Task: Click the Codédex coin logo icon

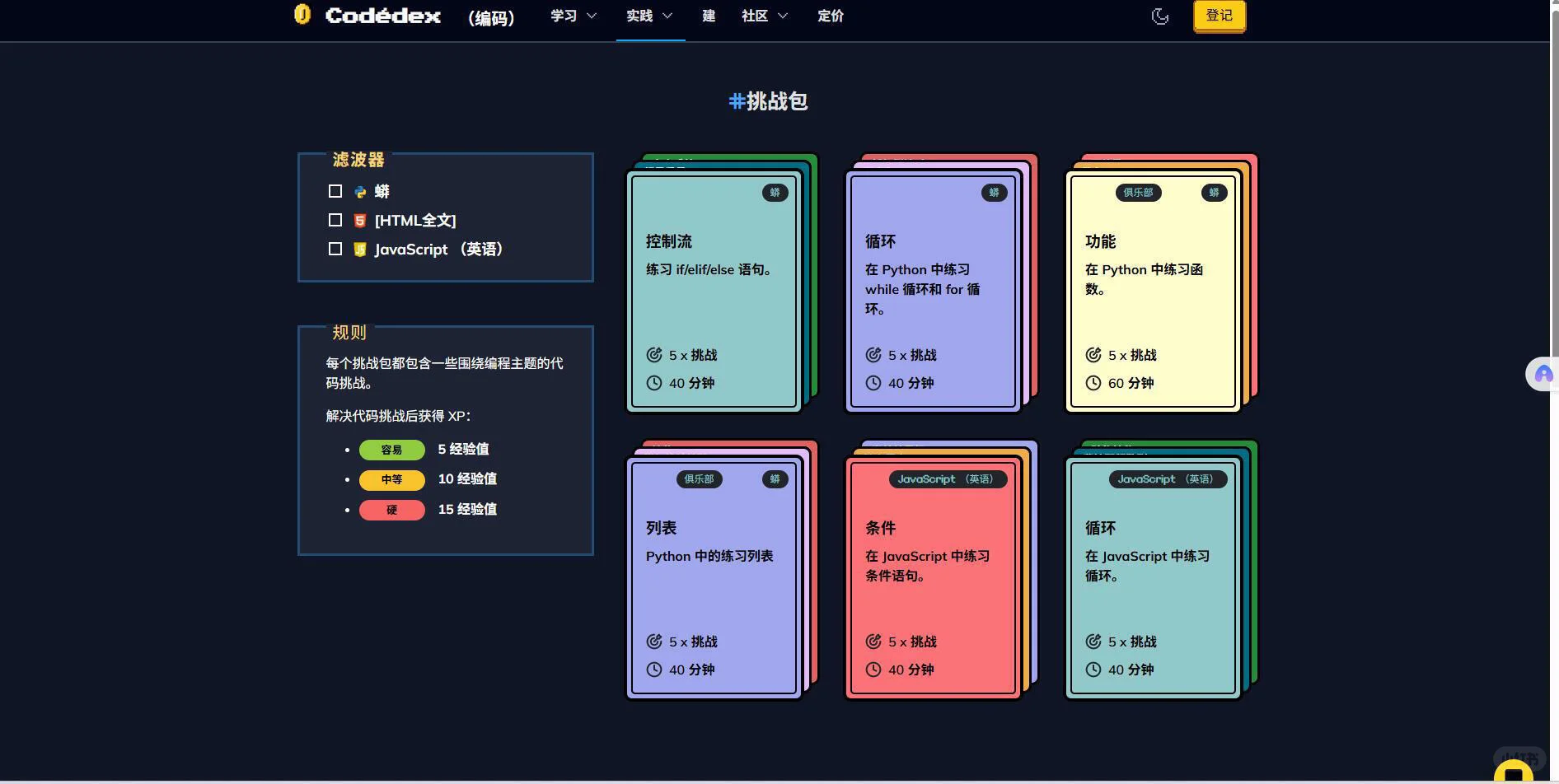Action: pos(302,15)
